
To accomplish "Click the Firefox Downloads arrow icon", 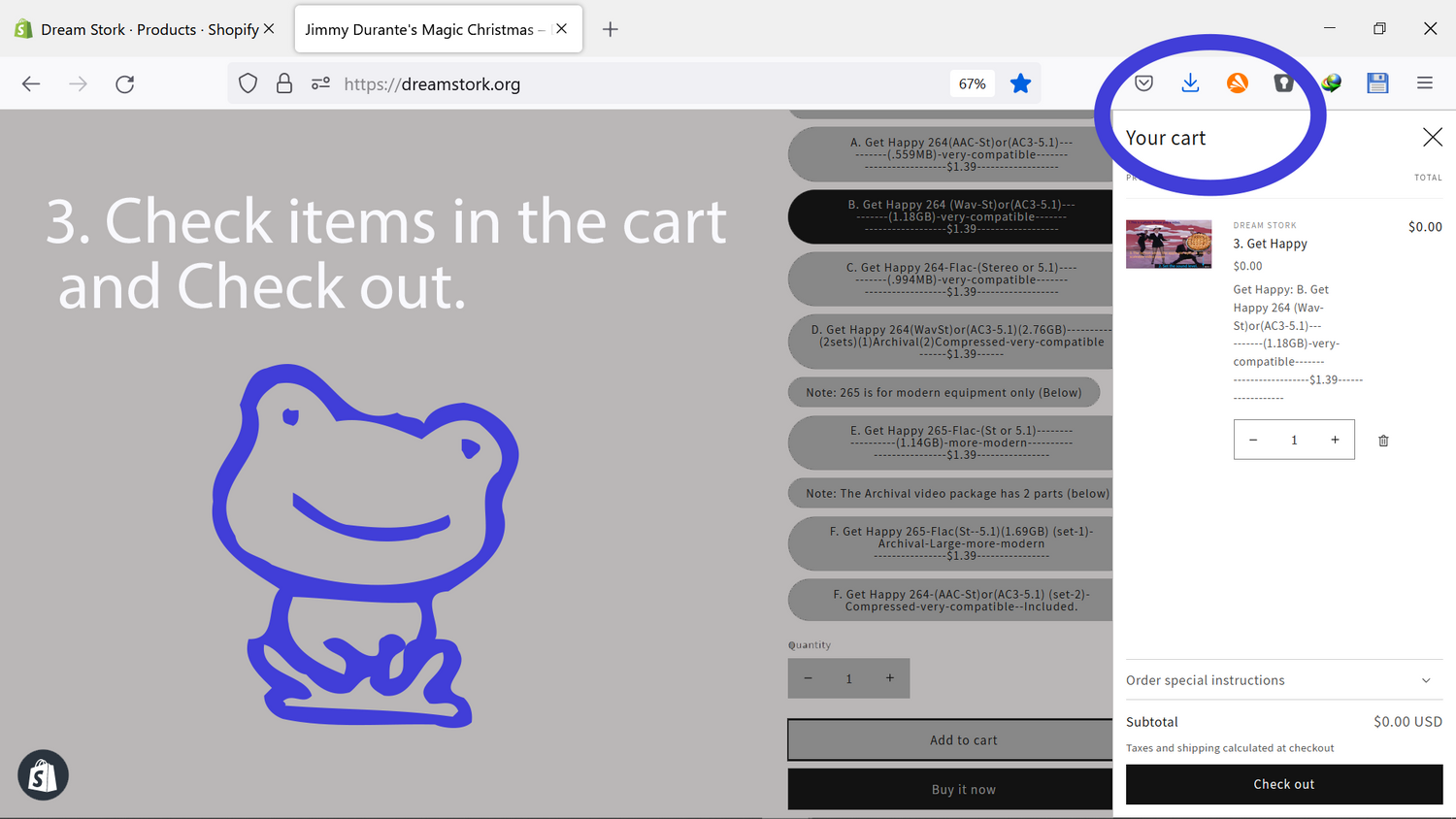I will (x=1190, y=83).
